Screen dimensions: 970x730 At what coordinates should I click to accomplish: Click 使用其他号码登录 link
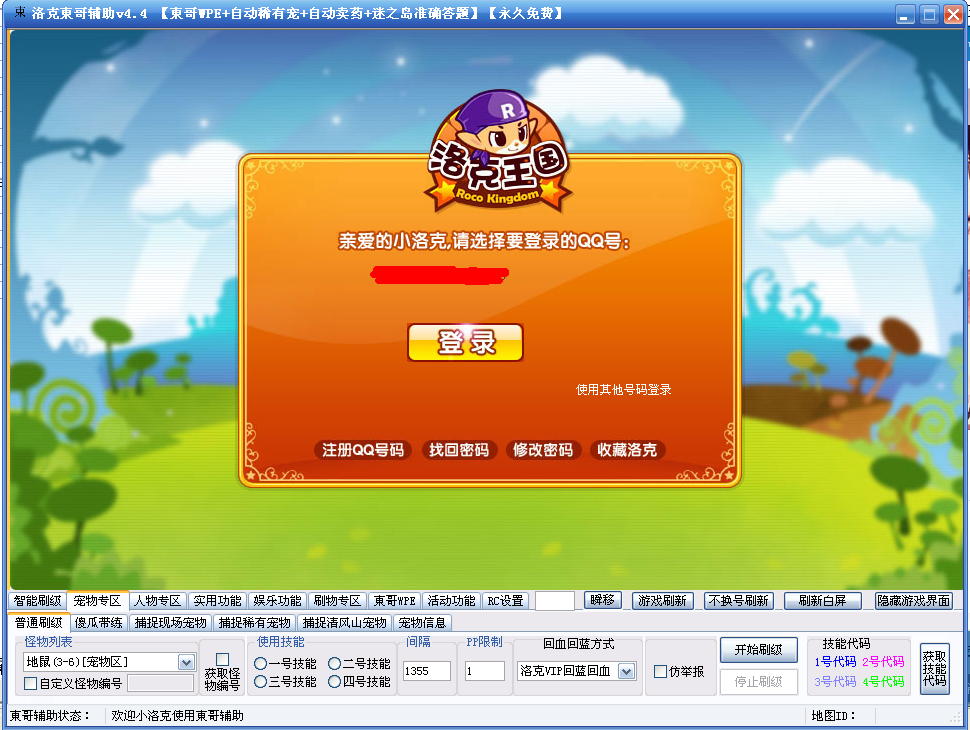coord(624,390)
